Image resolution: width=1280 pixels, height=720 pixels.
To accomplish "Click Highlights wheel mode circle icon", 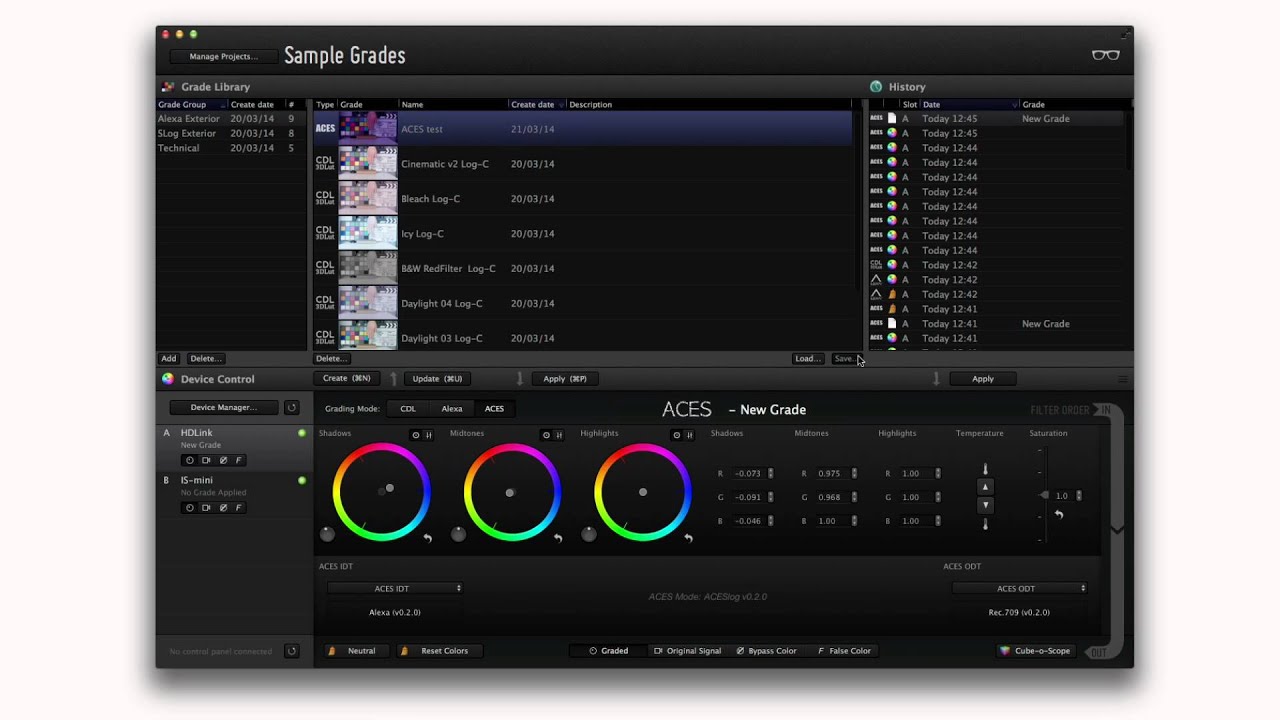I will pos(677,435).
